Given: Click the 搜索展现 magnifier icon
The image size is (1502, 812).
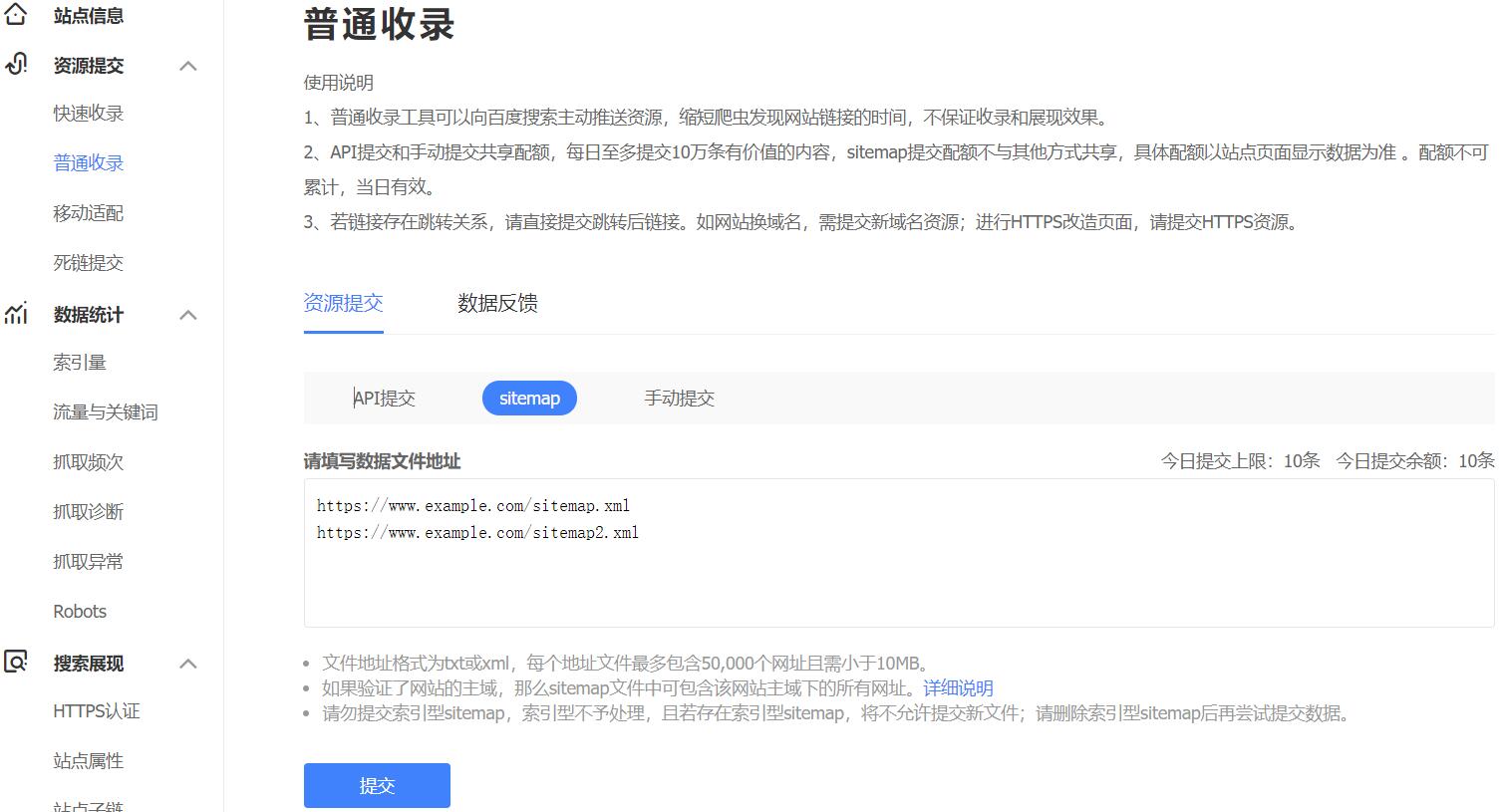Looking at the screenshot, I should 15,663.
